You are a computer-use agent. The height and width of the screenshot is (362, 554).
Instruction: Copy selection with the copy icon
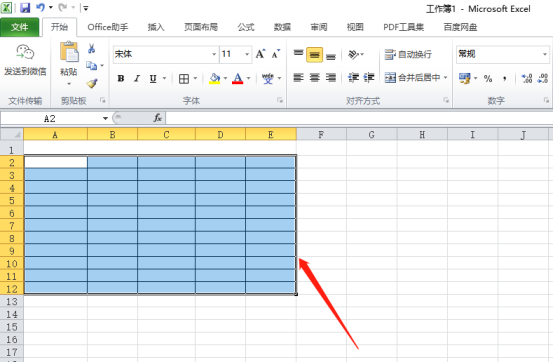click(x=92, y=66)
